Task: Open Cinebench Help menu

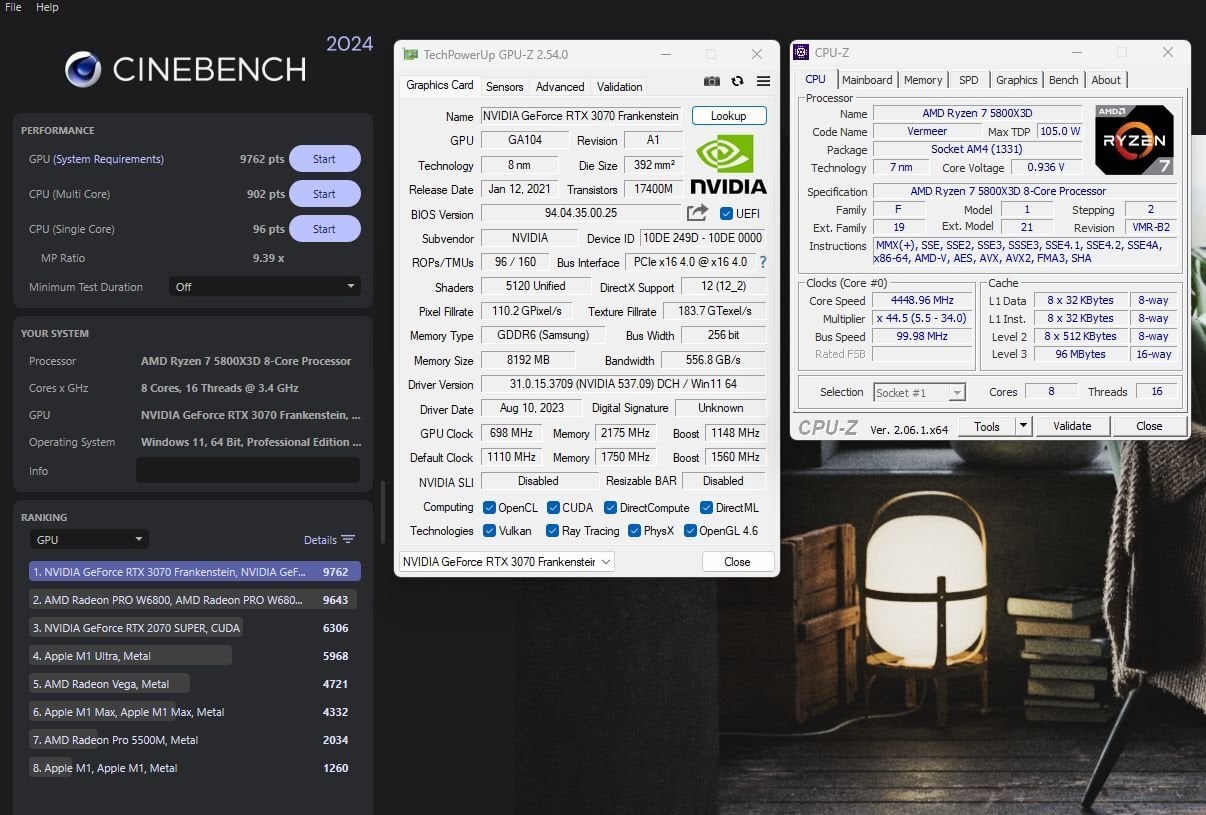Action: click(47, 7)
